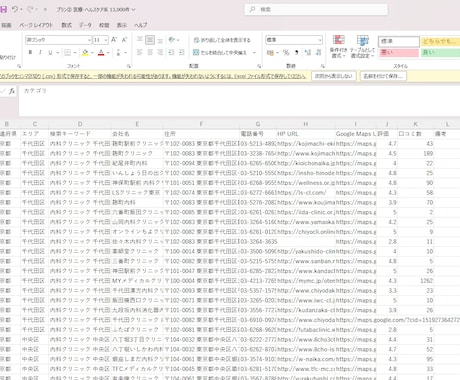Image resolution: width=460 pixels, height=380 pixels.
Task: Apply the 良い green cell style
Action: click(440, 52)
